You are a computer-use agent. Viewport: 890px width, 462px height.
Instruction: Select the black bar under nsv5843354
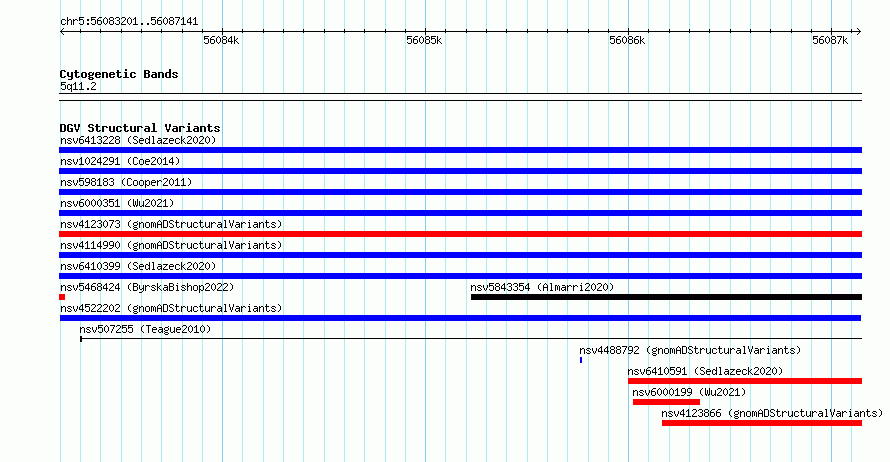click(666, 297)
